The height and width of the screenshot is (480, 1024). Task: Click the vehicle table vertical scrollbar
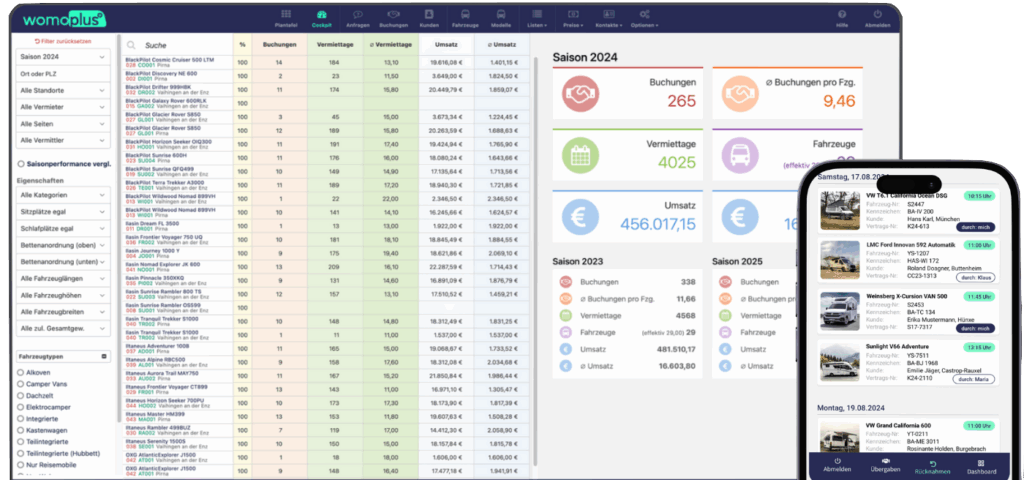[536, 261]
